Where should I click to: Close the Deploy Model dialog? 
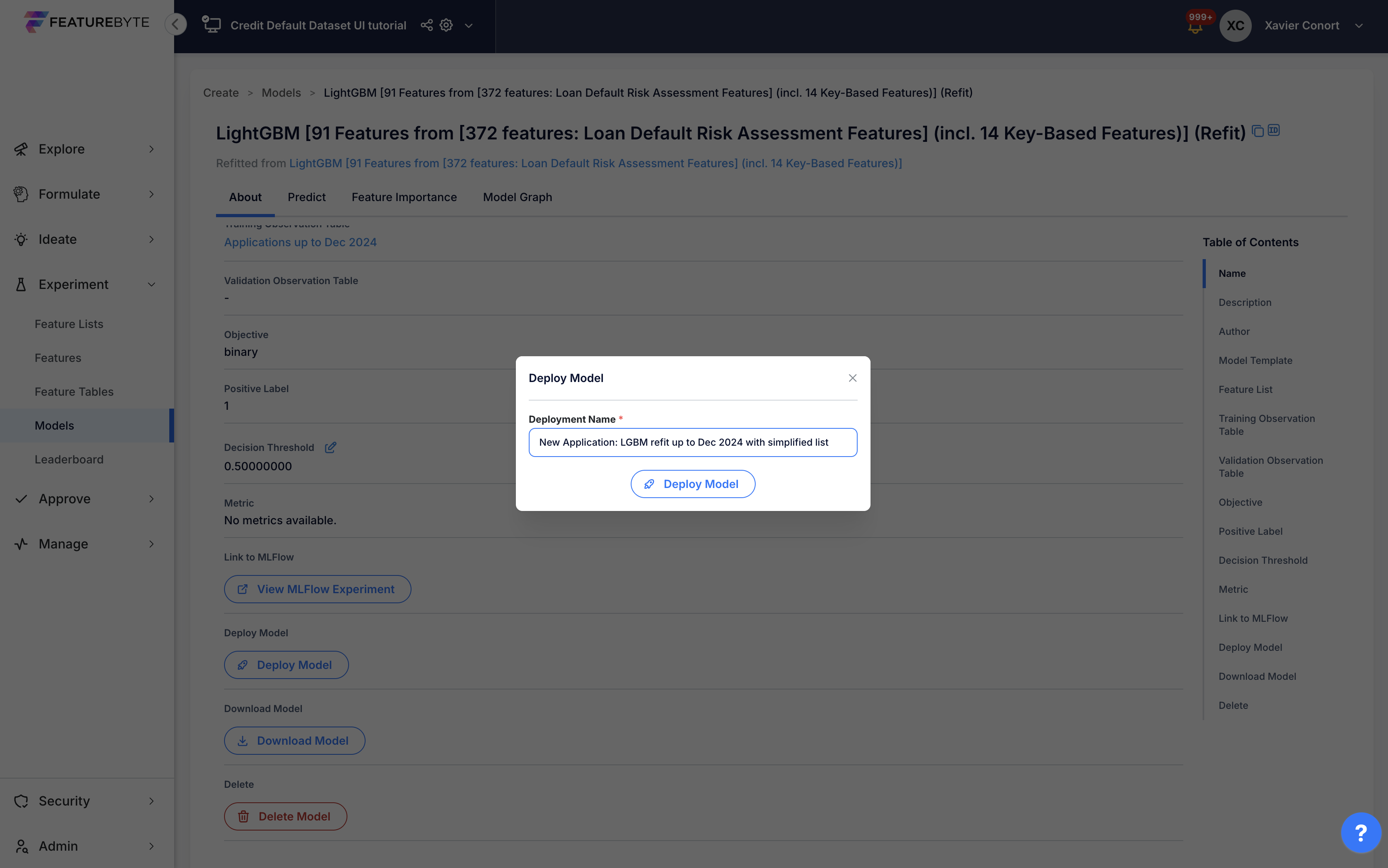pyautogui.click(x=852, y=378)
